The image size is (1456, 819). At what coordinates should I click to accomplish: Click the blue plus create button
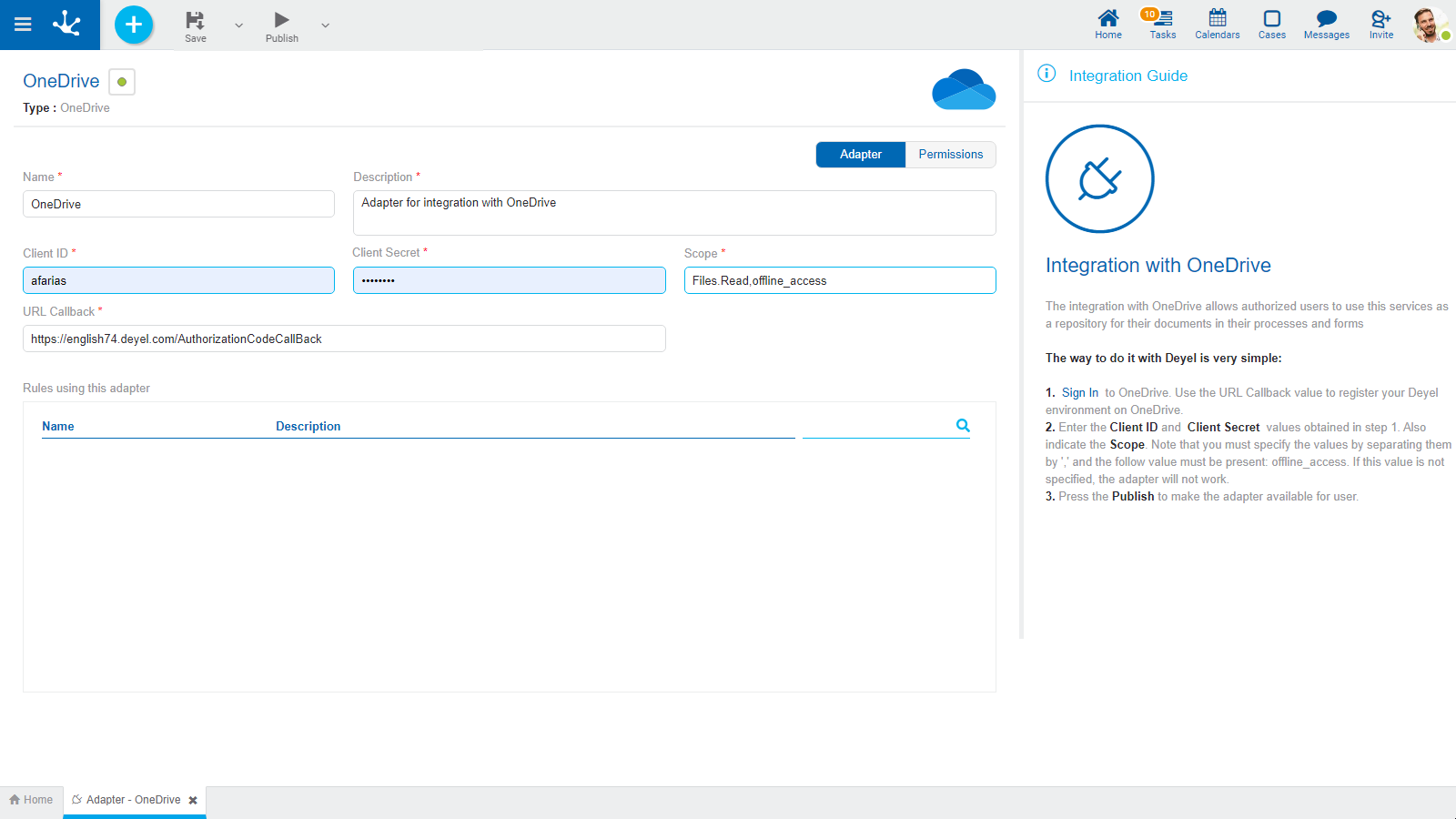click(x=134, y=25)
